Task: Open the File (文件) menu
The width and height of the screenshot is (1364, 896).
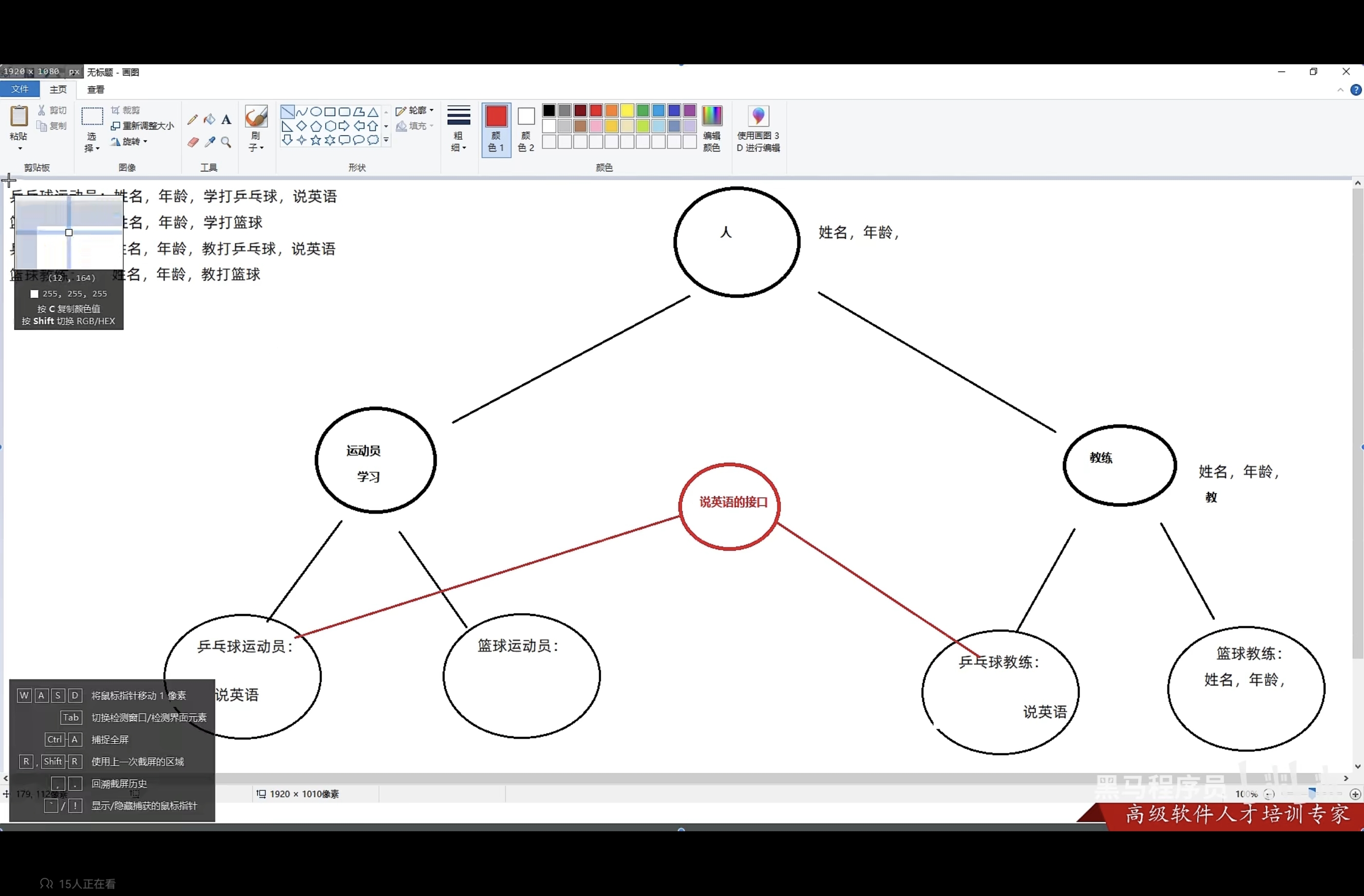Action: (19, 90)
